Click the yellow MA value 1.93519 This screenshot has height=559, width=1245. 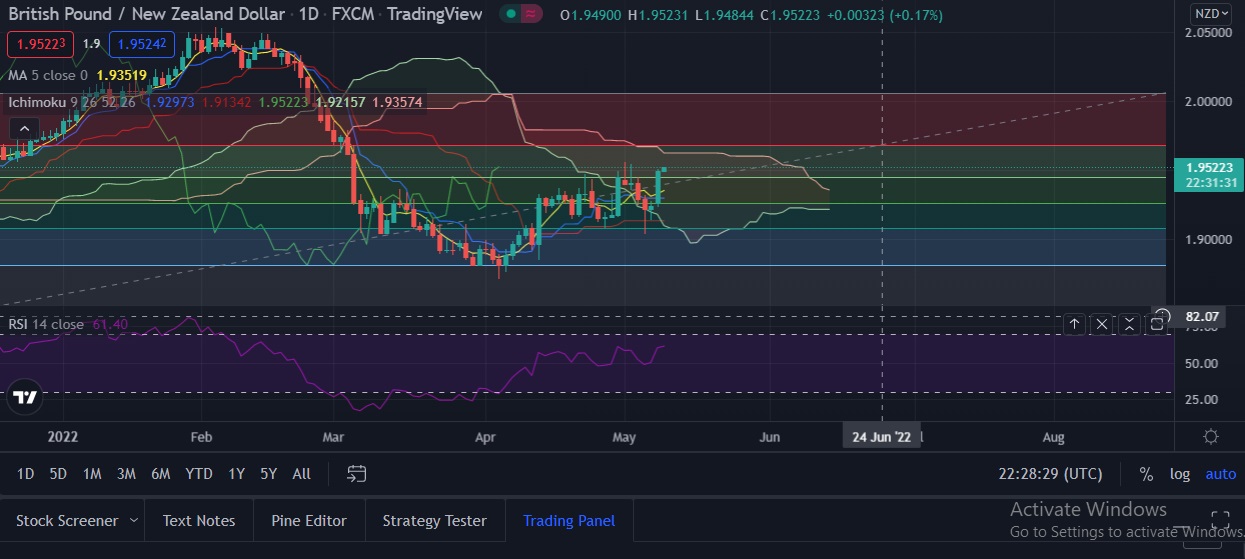pos(121,75)
